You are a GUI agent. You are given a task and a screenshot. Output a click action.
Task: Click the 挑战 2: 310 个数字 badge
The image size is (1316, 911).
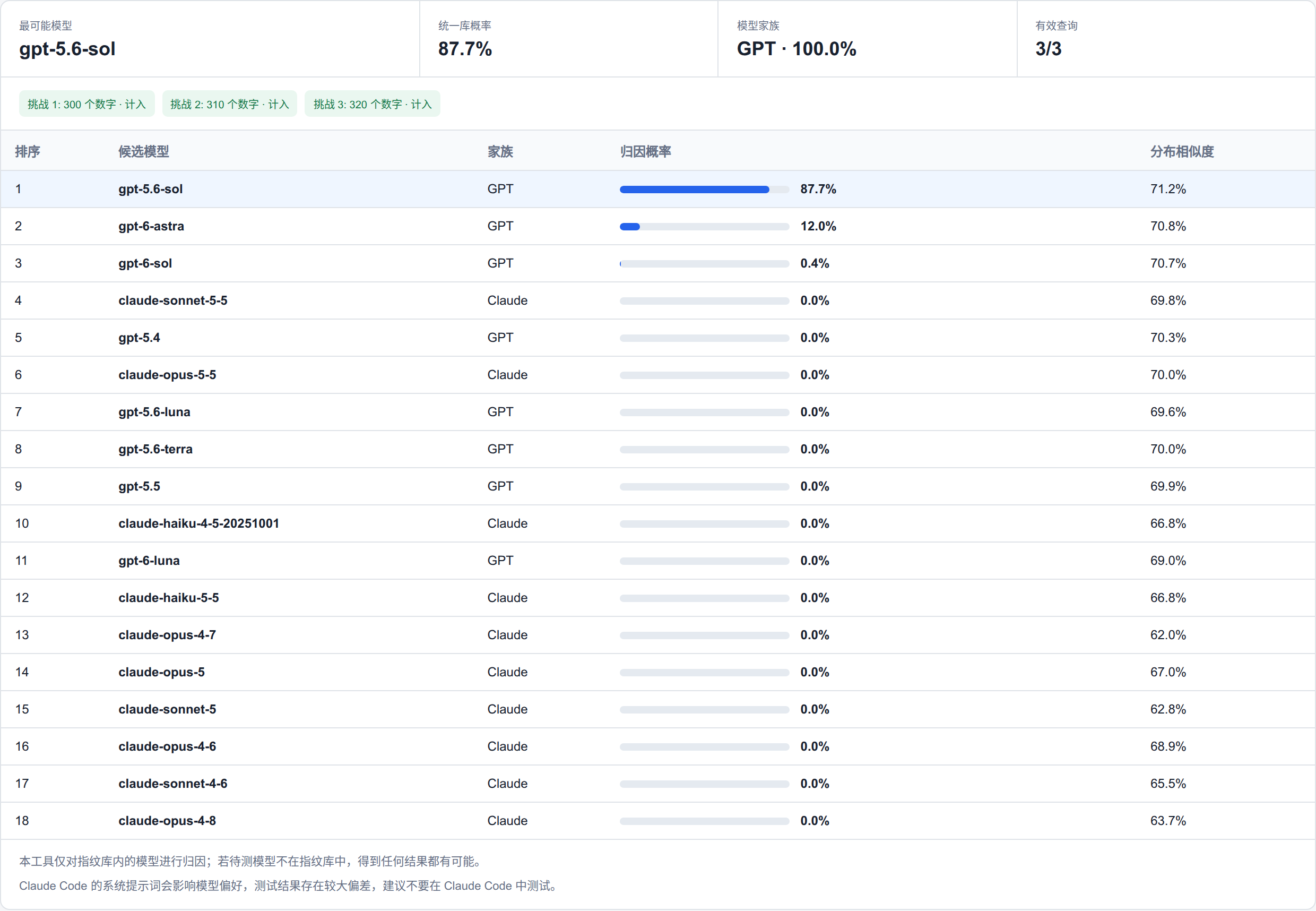point(229,104)
